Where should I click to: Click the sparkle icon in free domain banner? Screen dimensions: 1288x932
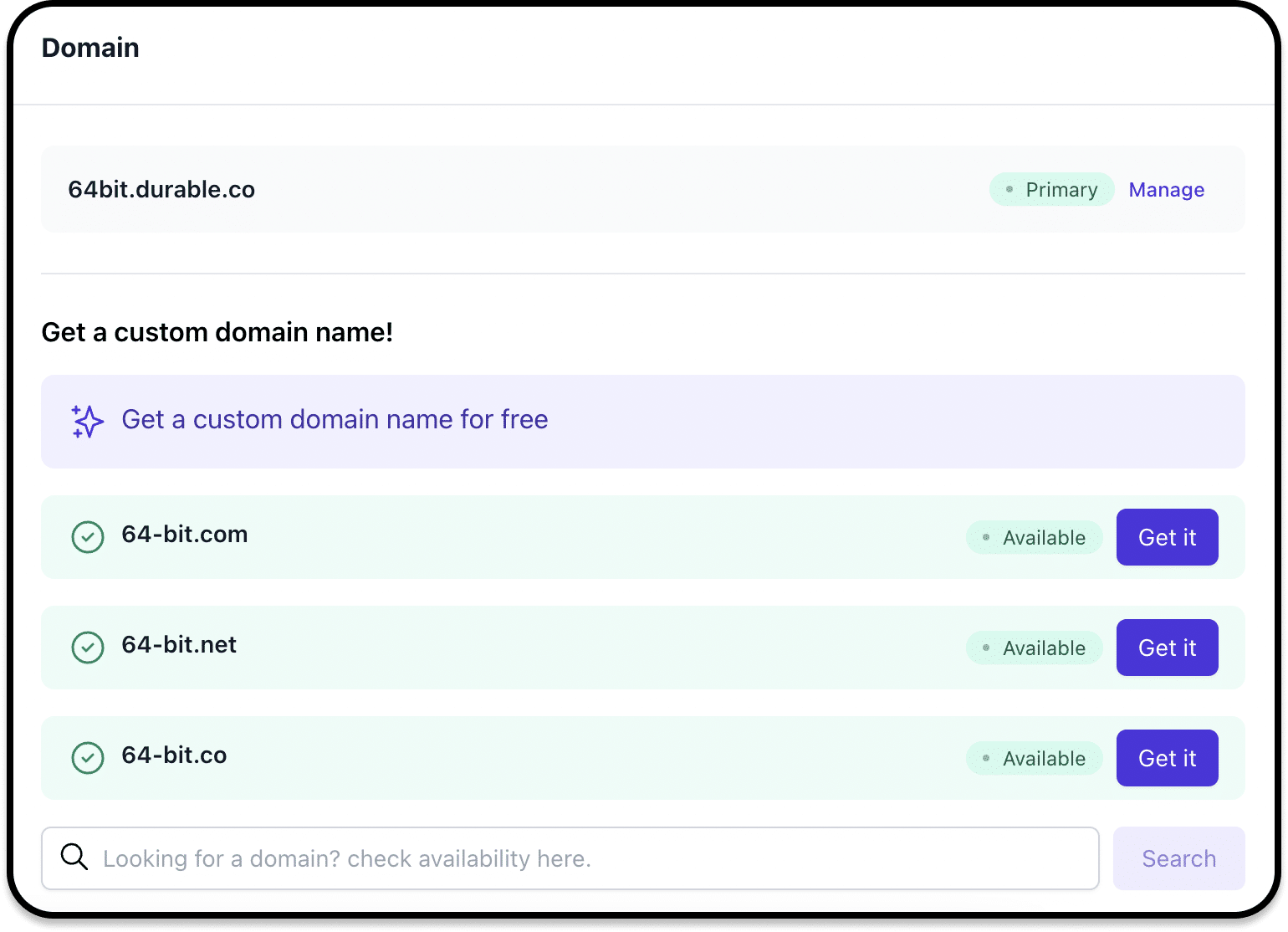(x=87, y=422)
